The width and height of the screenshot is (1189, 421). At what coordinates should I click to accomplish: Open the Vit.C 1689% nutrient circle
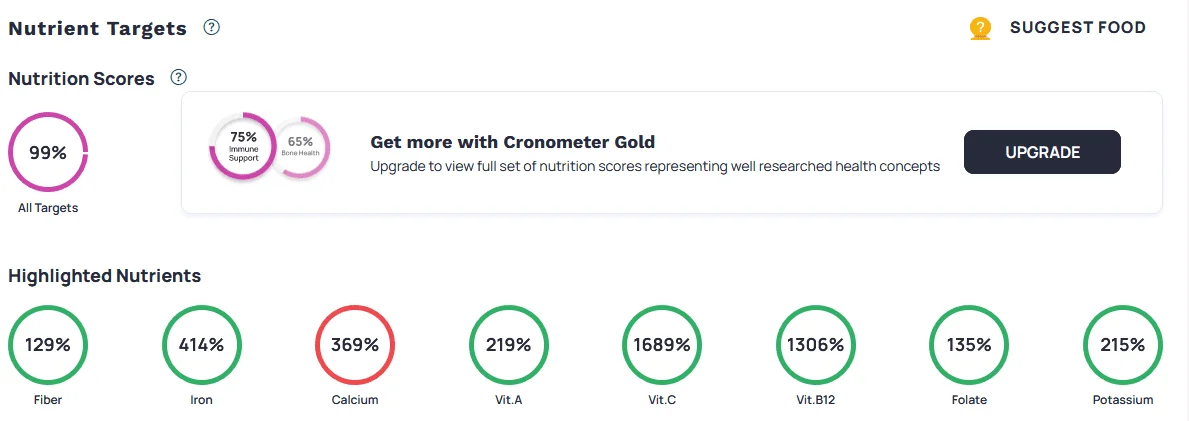662,344
